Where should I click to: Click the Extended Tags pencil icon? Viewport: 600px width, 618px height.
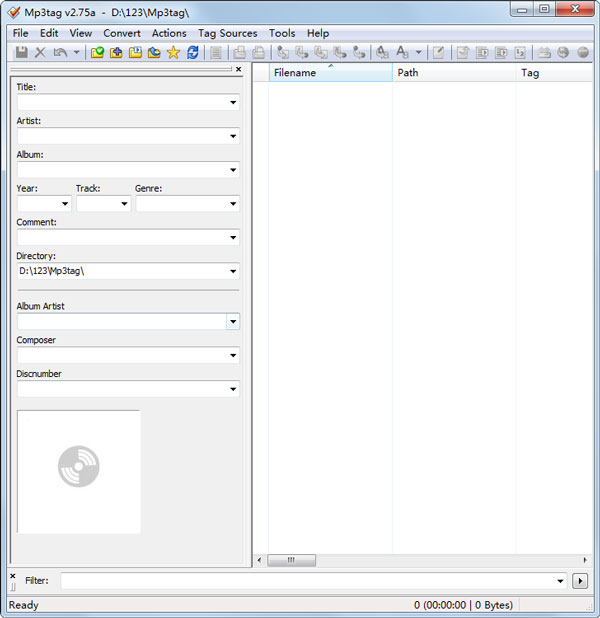click(x=438, y=52)
